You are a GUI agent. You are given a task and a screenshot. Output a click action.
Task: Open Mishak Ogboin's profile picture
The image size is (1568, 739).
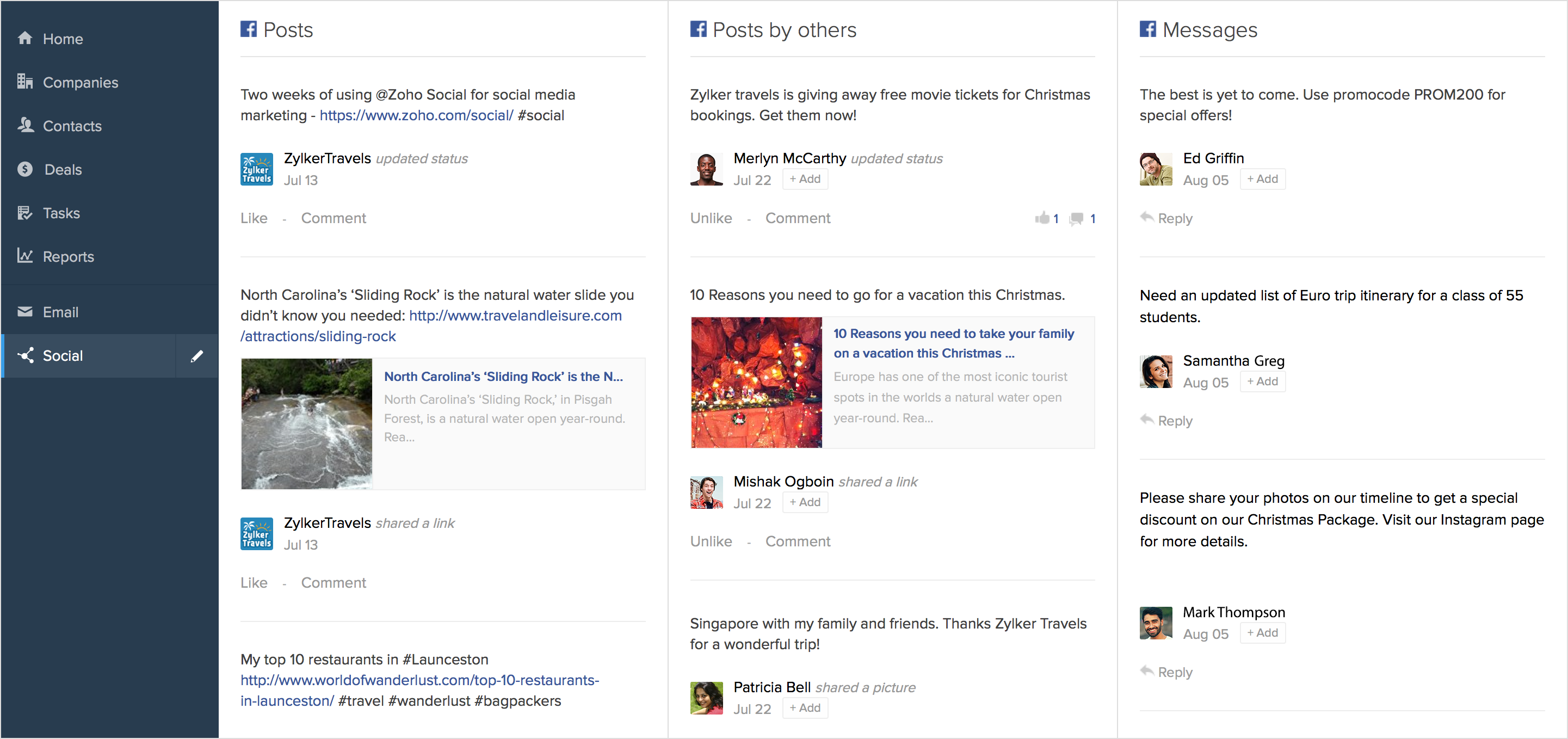coord(707,492)
